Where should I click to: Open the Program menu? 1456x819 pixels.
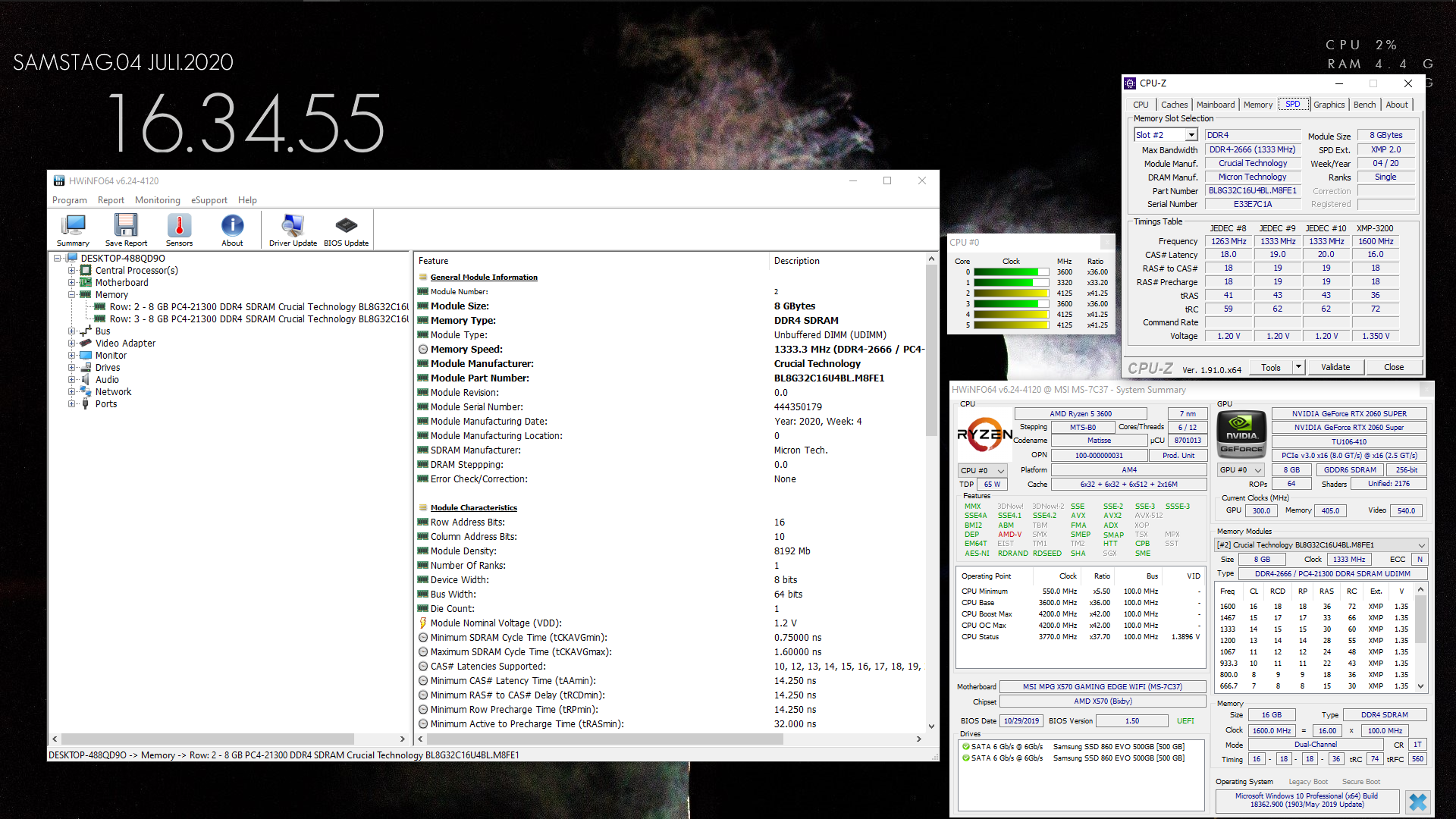coord(70,200)
